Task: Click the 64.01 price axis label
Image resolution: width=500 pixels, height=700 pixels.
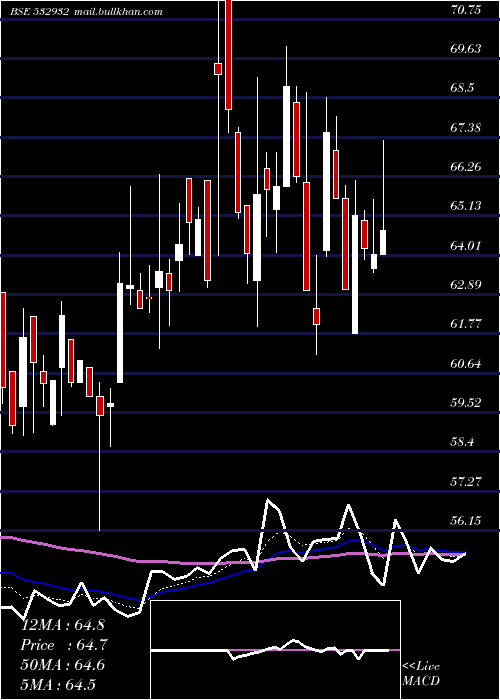Action: [466, 245]
